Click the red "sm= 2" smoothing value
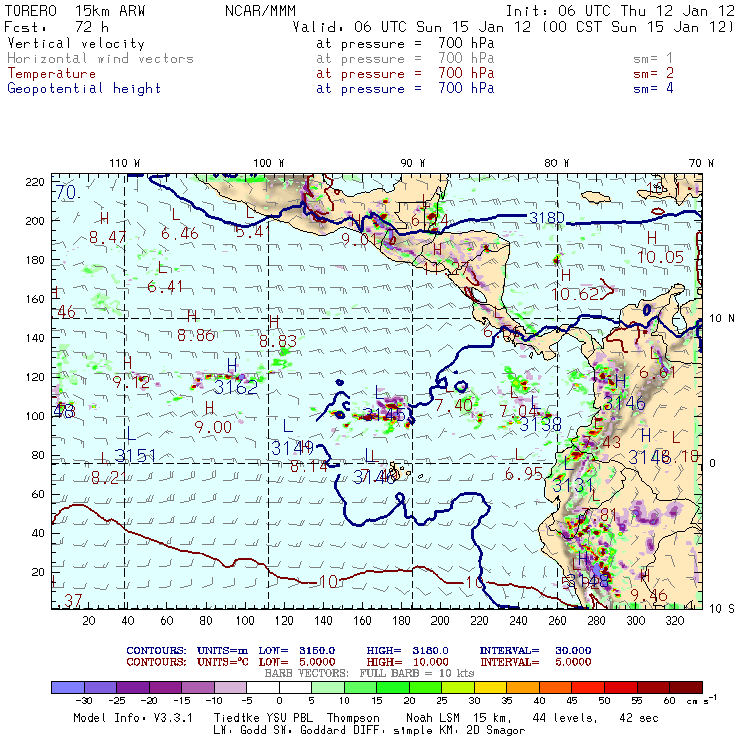740x740 pixels. pyautogui.click(x=653, y=73)
